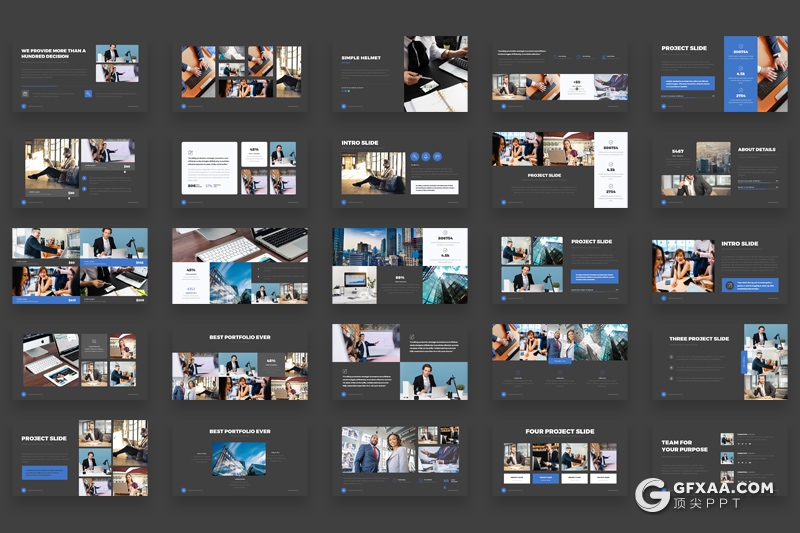Click the blue text box in the bottom-left Project Slide
This screenshot has width=800, height=533.
[44, 472]
